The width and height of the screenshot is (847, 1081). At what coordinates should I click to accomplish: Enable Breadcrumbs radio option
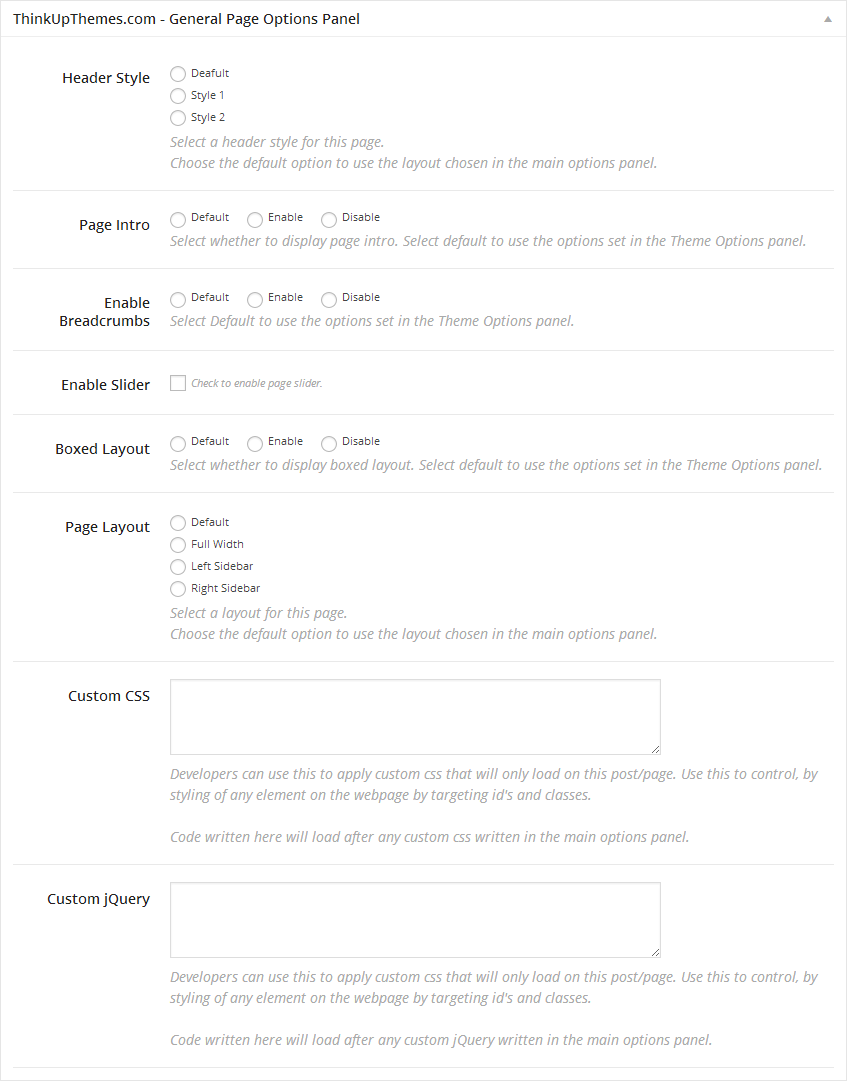[x=255, y=299]
